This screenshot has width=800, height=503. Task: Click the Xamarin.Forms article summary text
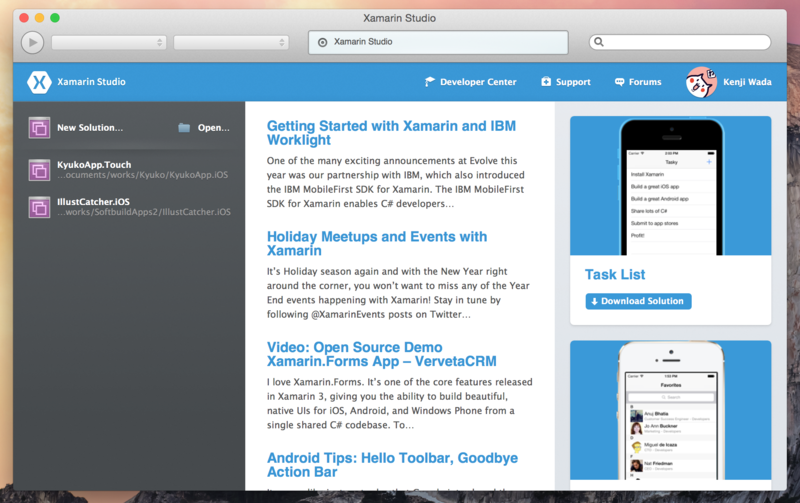(399, 404)
